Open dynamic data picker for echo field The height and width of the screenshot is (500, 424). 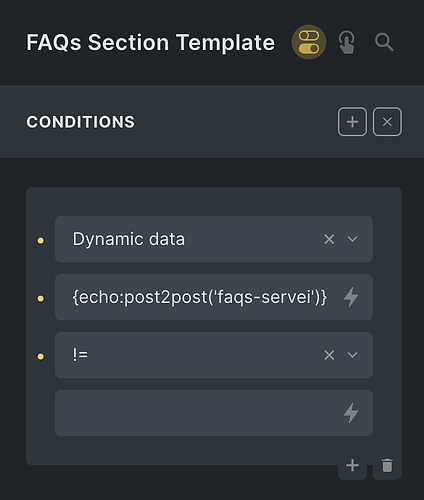[351, 297]
